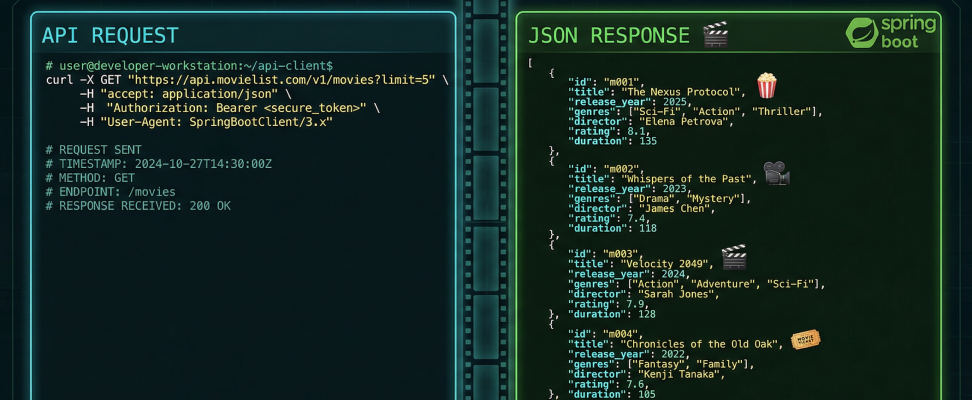Click the rating 8.1 line
This screenshot has height=400, width=972.
pos(609,131)
